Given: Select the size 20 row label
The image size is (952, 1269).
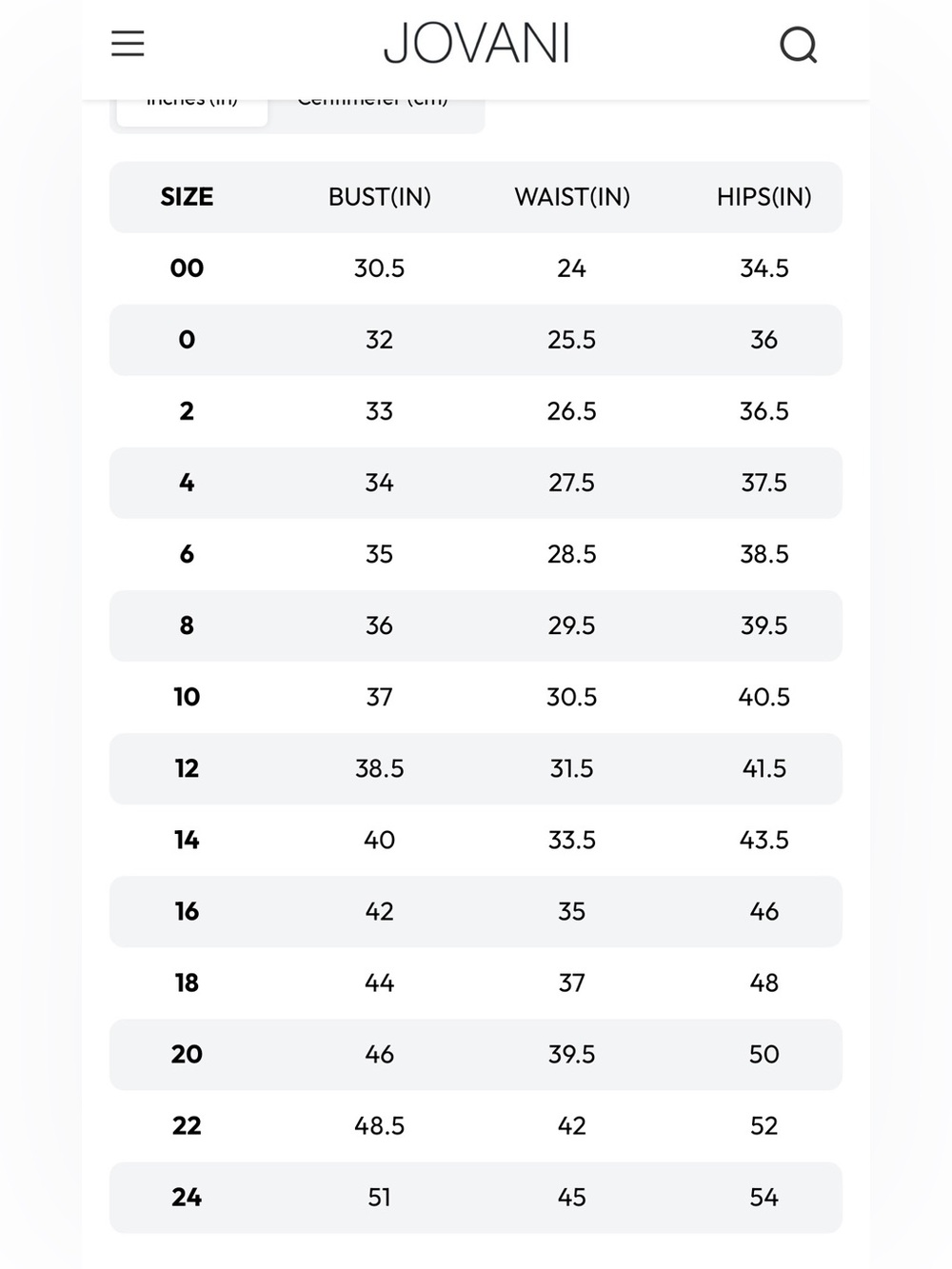Looking at the screenshot, I should 187,1054.
